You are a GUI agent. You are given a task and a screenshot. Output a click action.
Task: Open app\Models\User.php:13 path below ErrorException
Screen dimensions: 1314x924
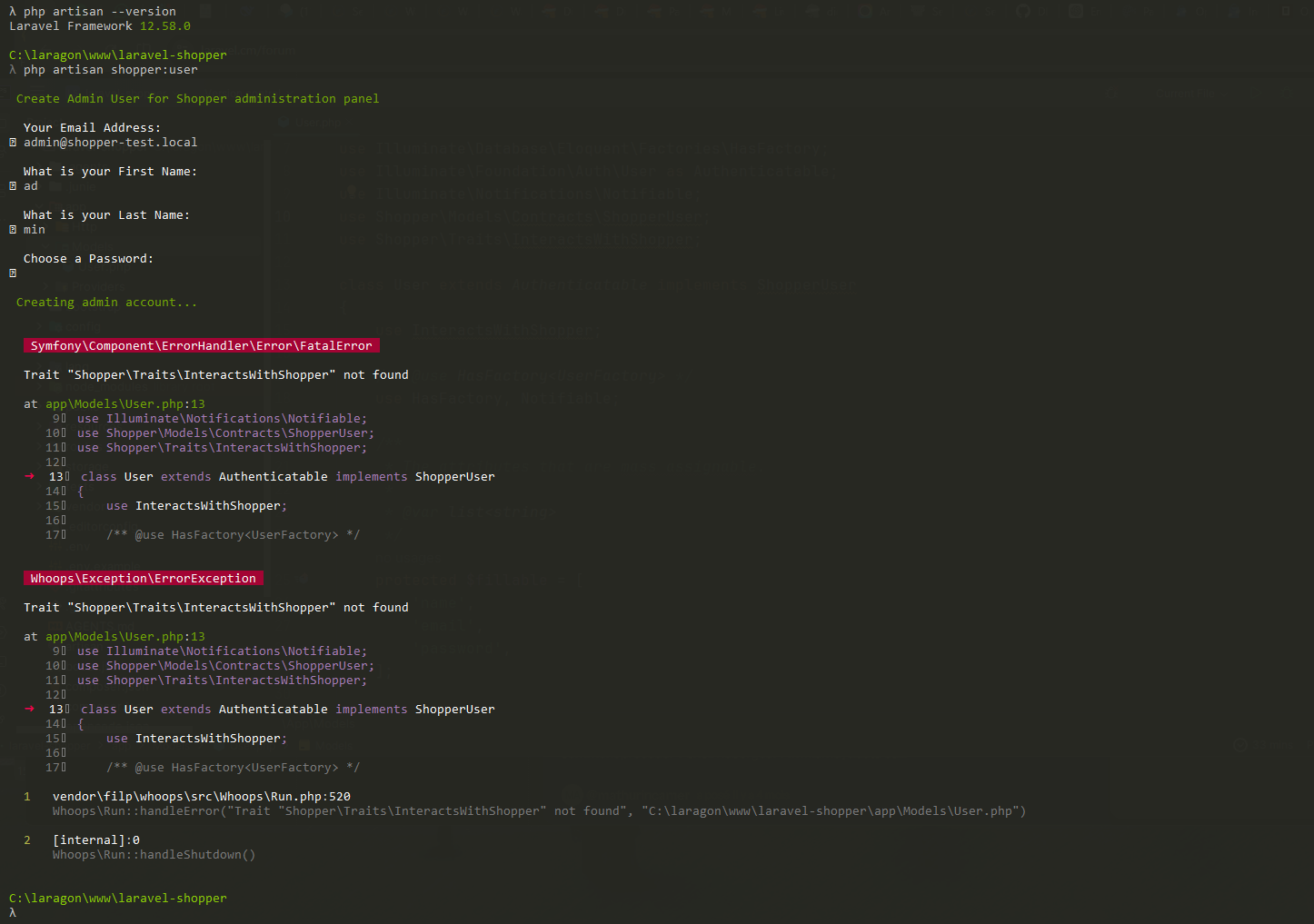click(x=125, y=637)
